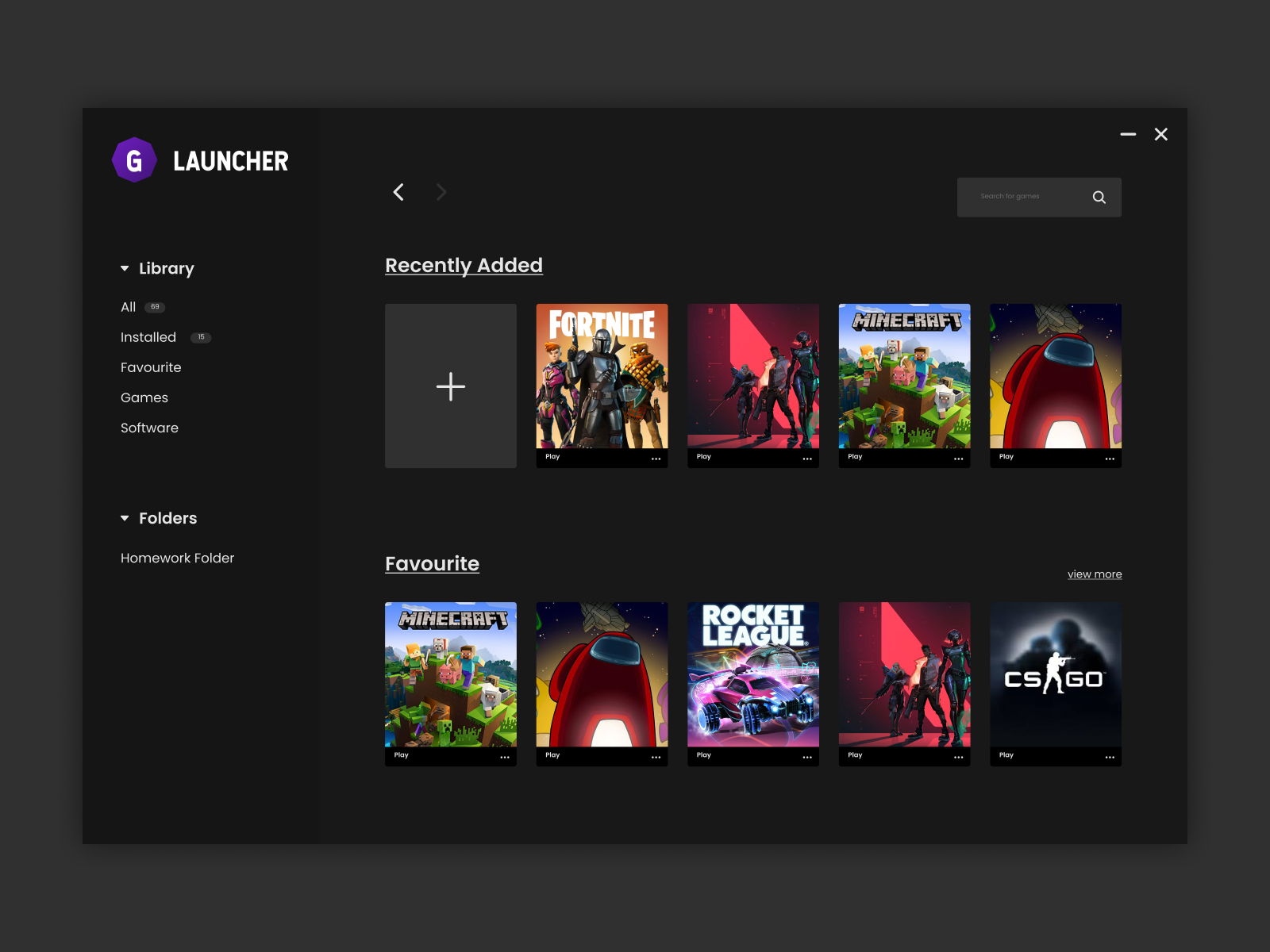Select Games in the sidebar
Image resolution: width=1270 pixels, height=952 pixels.
(x=144, y=397)
